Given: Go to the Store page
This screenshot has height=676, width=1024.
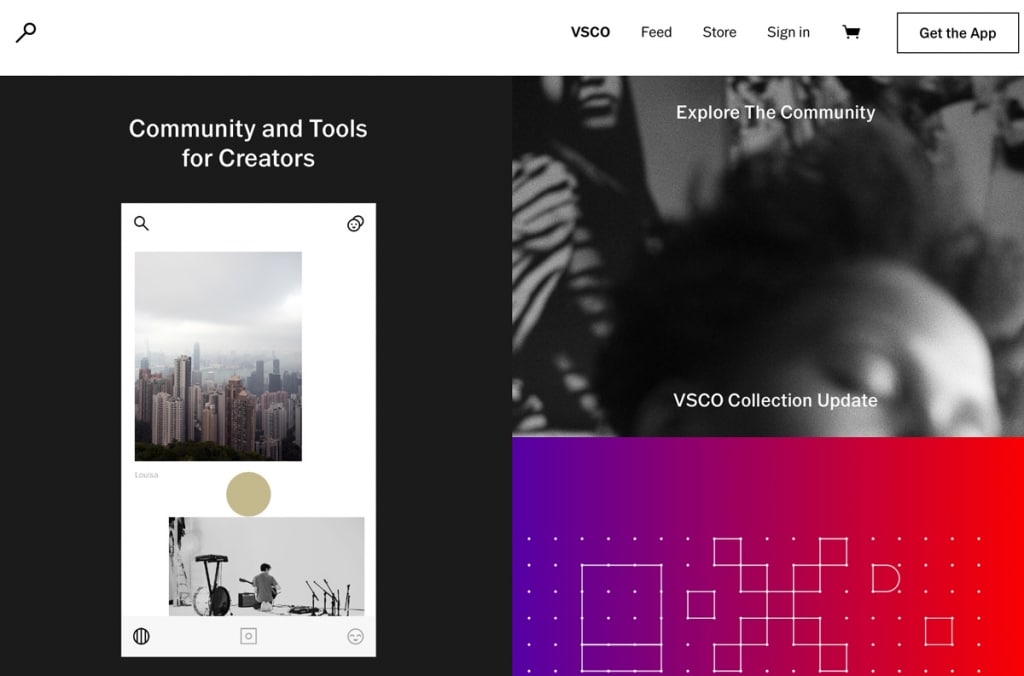Looking at the screenshot, I should point(719,32).
